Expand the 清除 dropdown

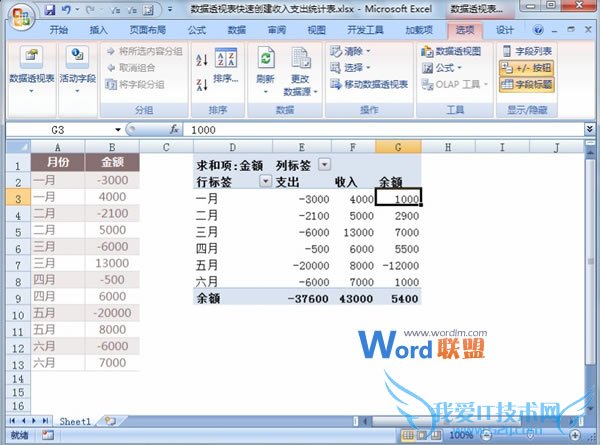point(368,51)
